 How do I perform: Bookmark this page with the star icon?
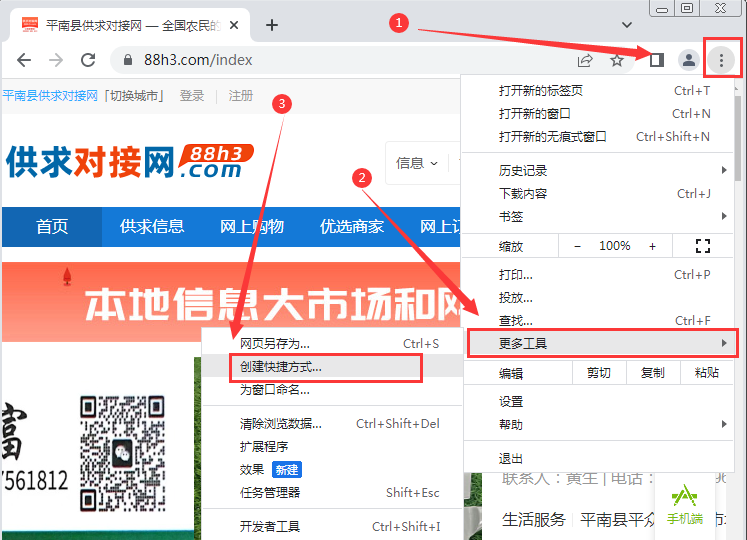point(617,60)
